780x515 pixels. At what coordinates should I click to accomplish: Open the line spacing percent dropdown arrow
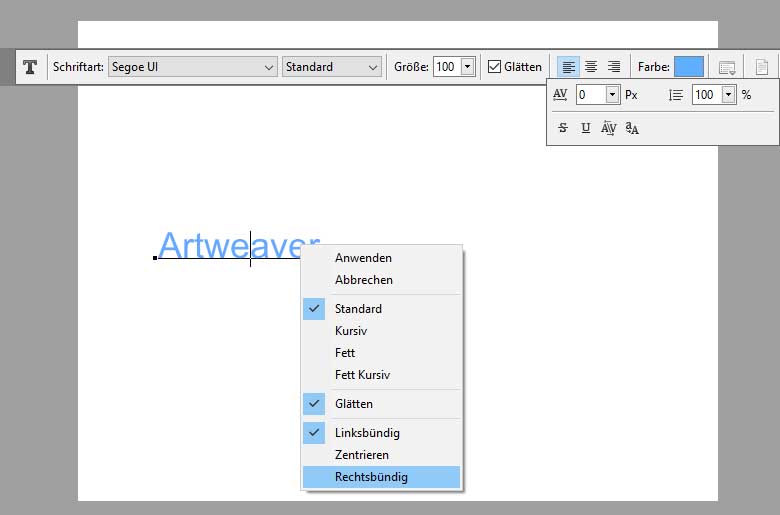(x=728, y=95)
